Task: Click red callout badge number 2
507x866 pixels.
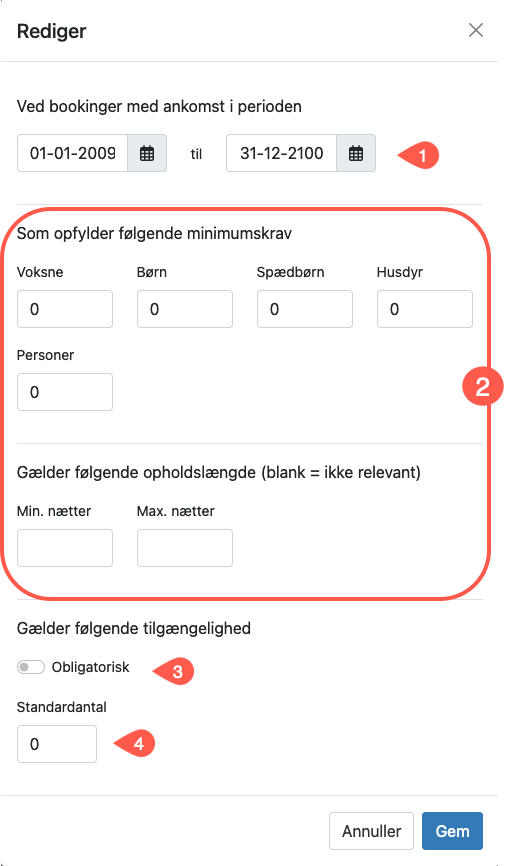Action: click(x=483, y=386)
